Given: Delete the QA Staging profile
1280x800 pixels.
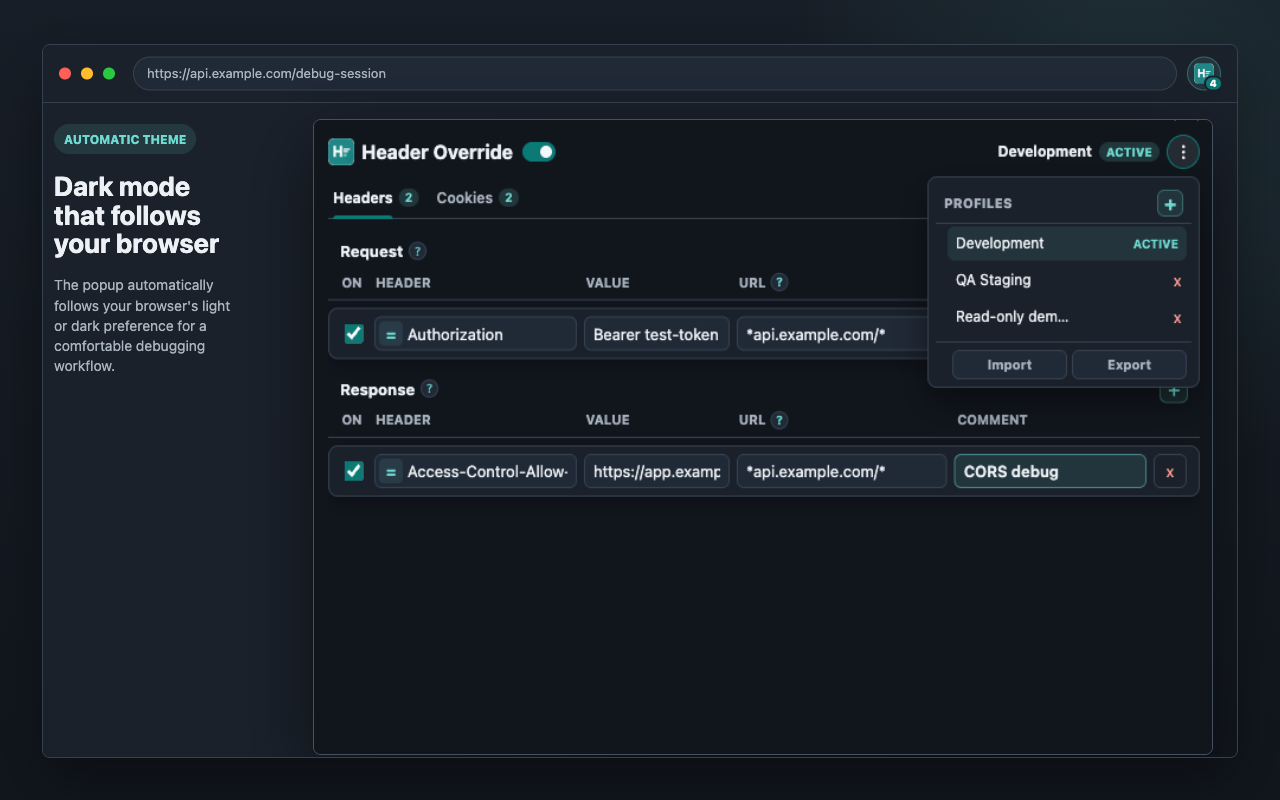Looking at the screenshot, I should 1177,281.
